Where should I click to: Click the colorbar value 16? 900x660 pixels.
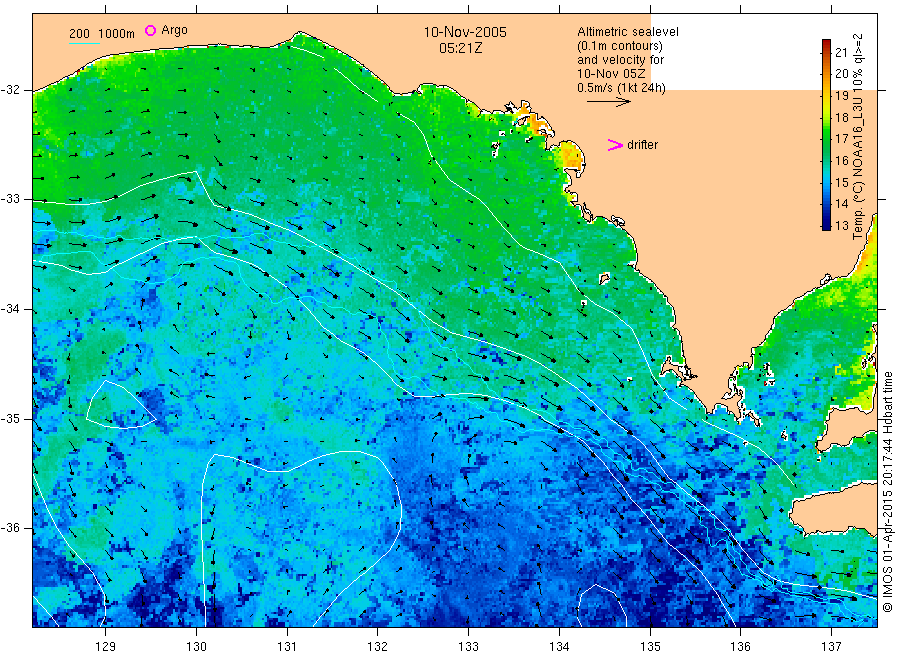841,160
